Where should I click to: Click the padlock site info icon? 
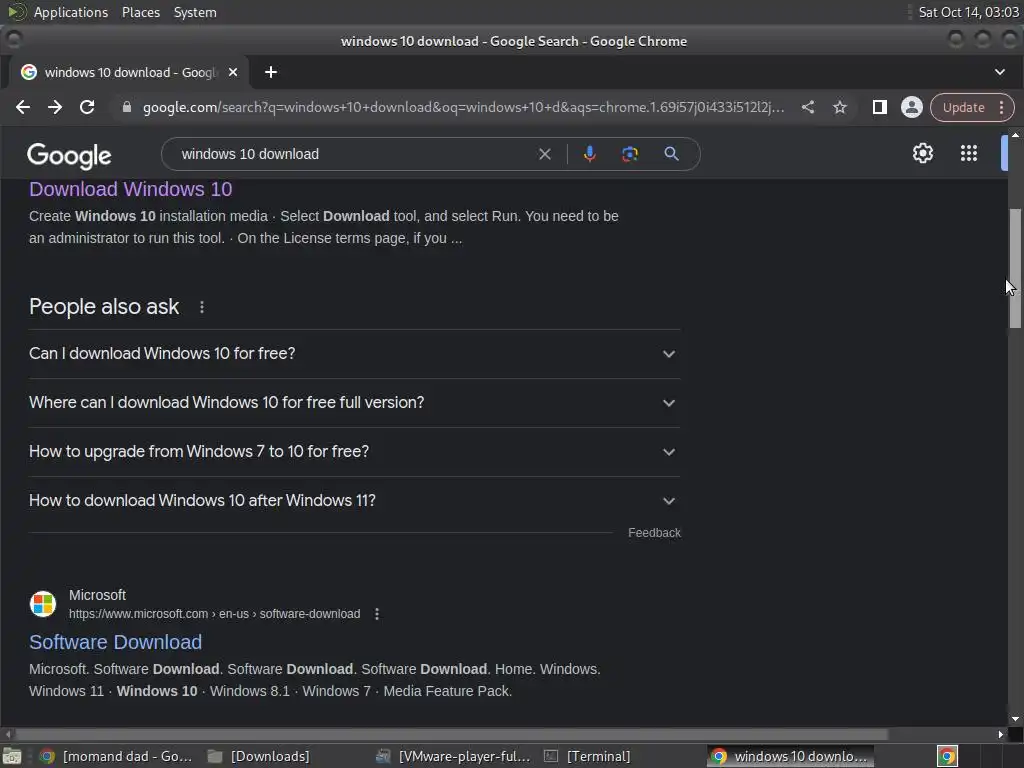coord(127,107)
